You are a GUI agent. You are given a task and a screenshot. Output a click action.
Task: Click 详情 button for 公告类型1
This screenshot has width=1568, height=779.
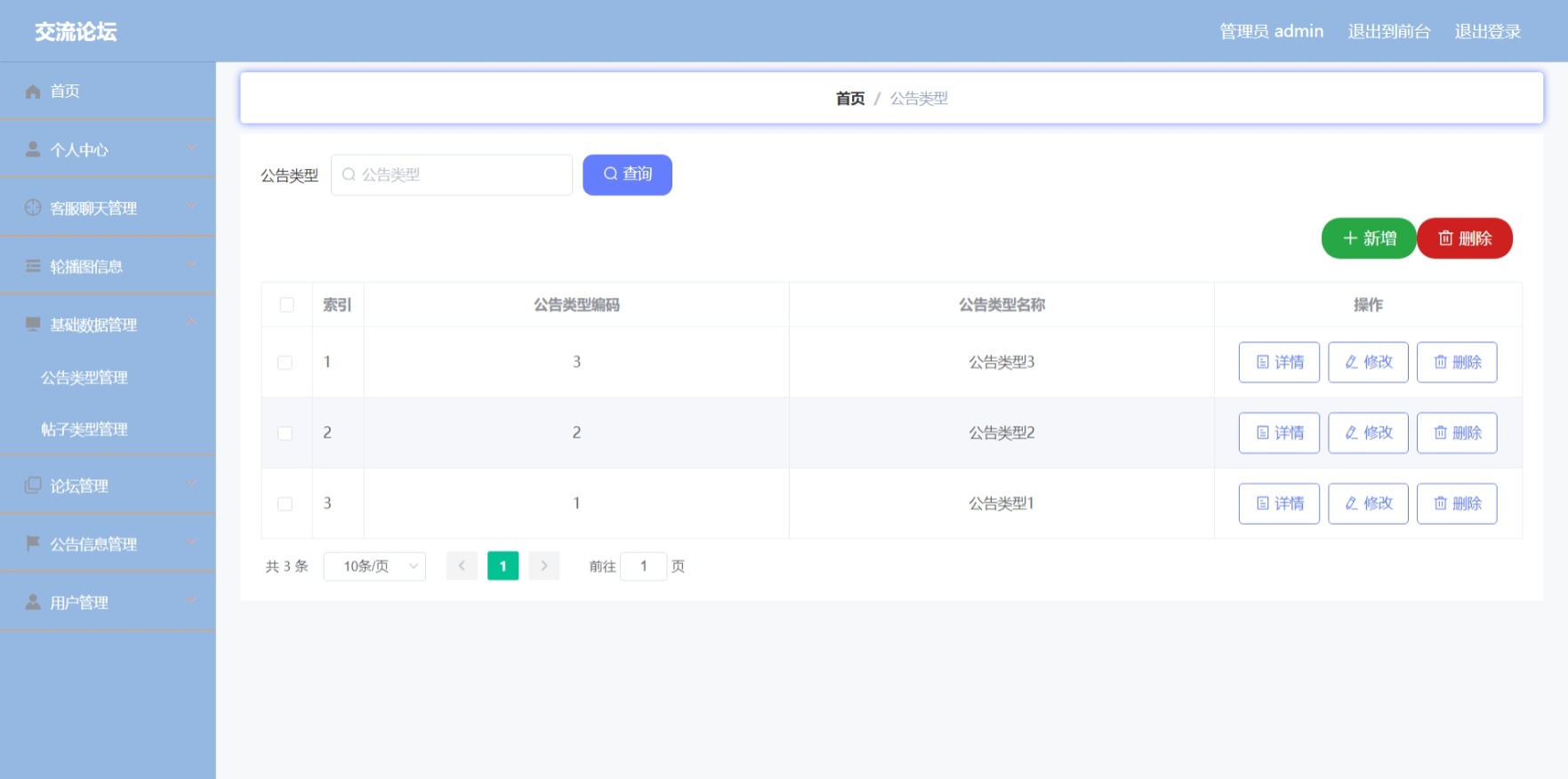[1279, 503]
